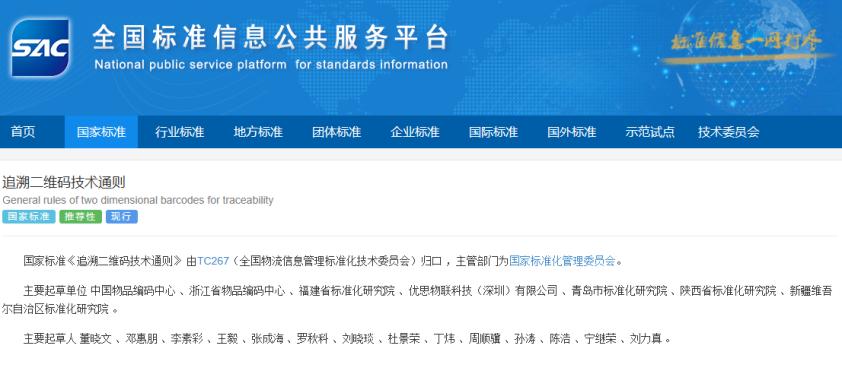Click 'National public service platform' subtitle
This screenshot has width=842, height=371.
[x=271, y=65]
